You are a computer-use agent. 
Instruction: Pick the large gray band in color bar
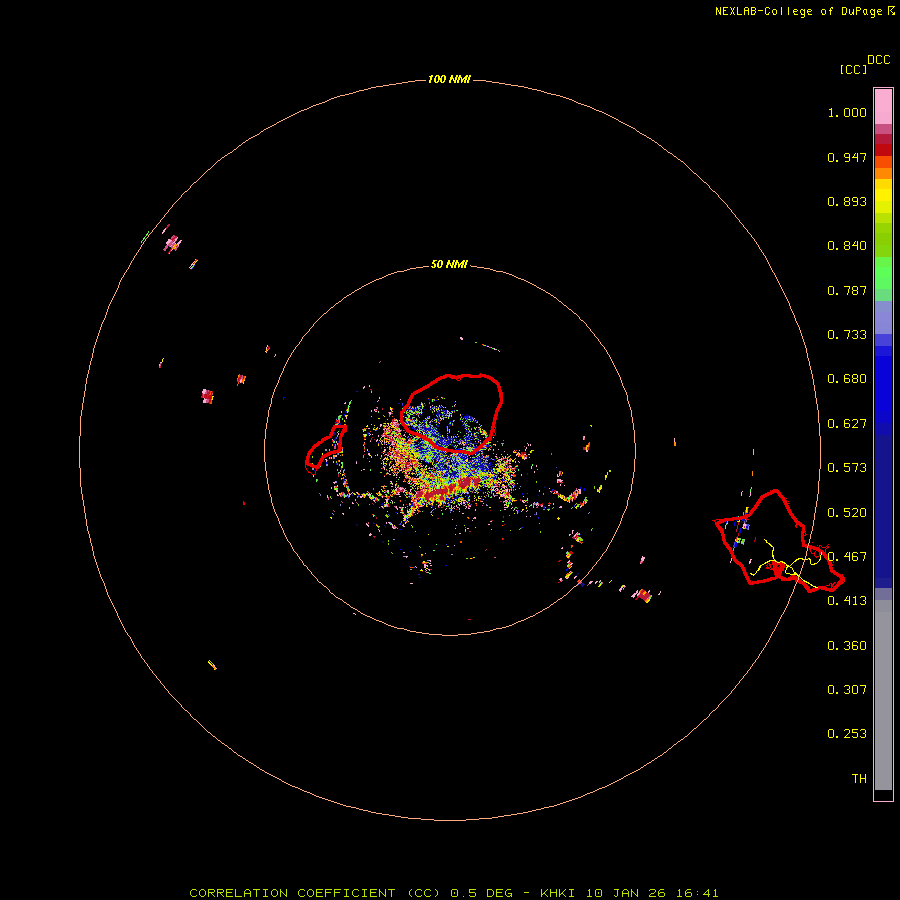point(883,700)
